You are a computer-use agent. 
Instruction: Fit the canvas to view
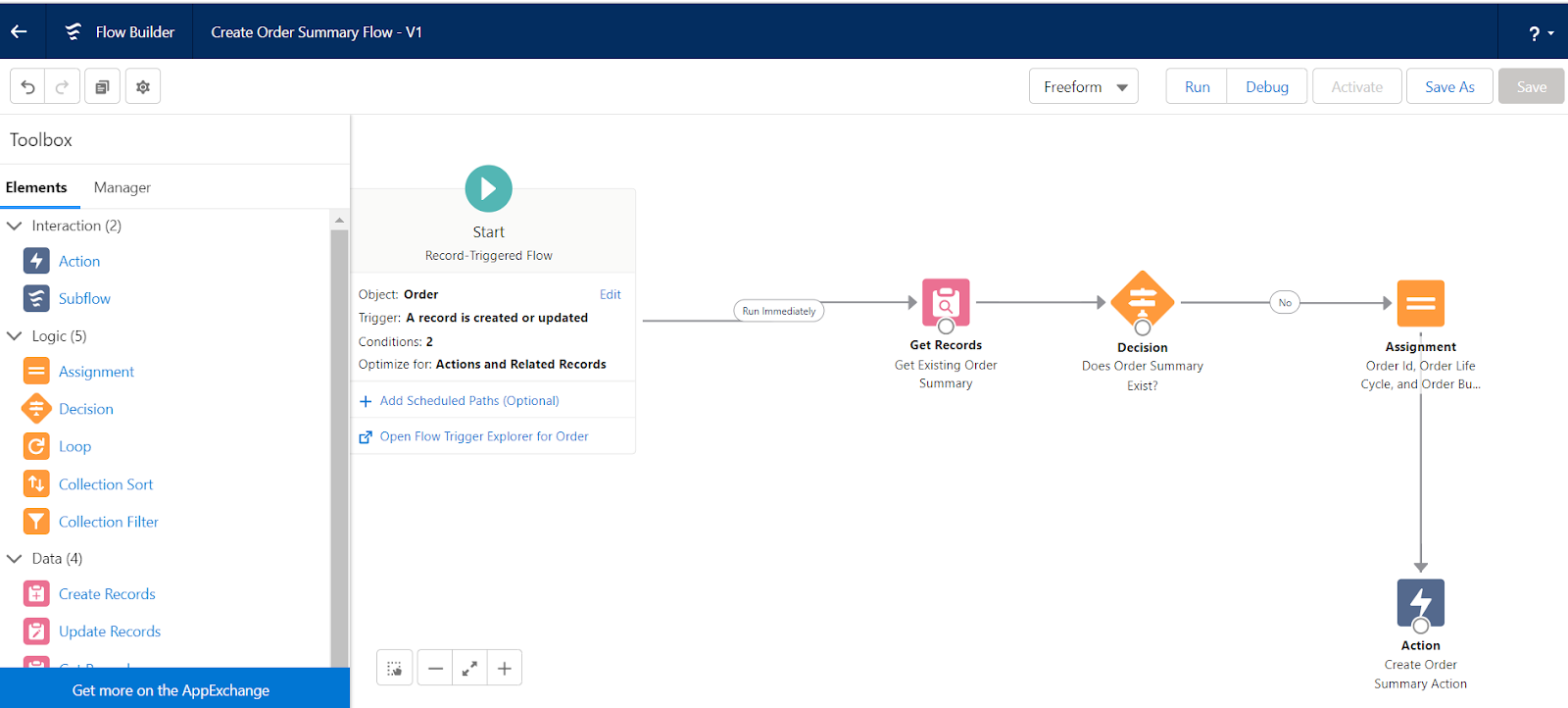pyautogui.click(x=469, y=668)
